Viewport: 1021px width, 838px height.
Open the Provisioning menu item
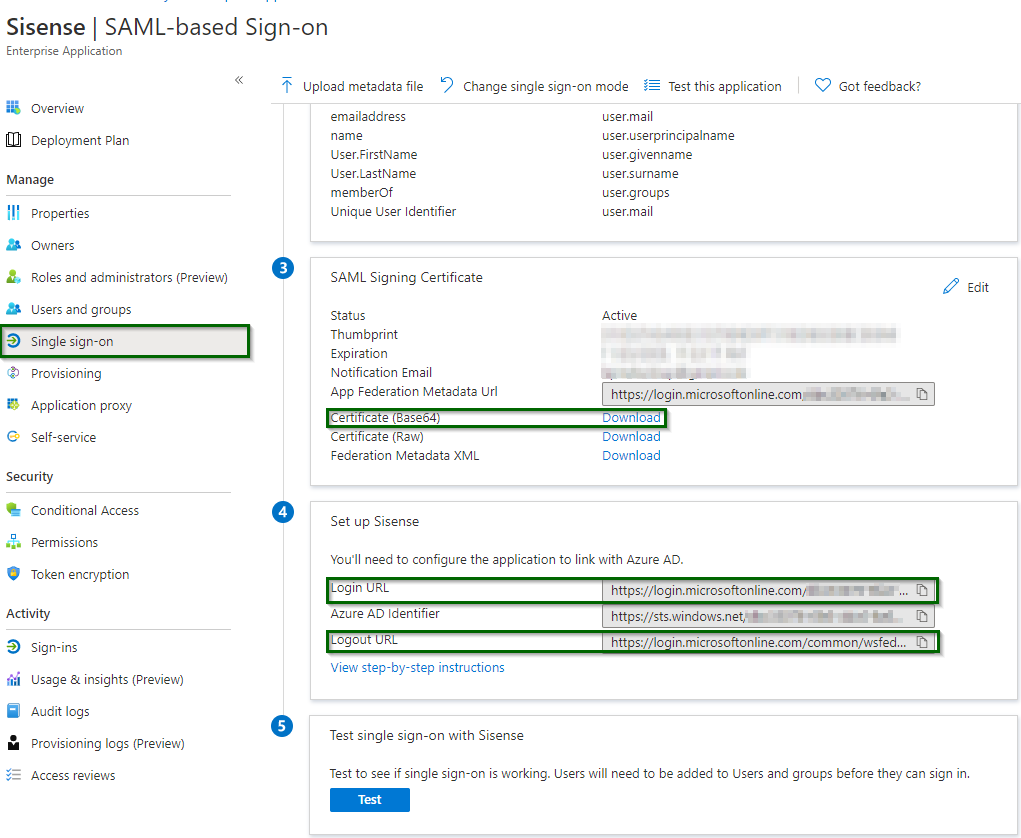[x=66, y=373]
